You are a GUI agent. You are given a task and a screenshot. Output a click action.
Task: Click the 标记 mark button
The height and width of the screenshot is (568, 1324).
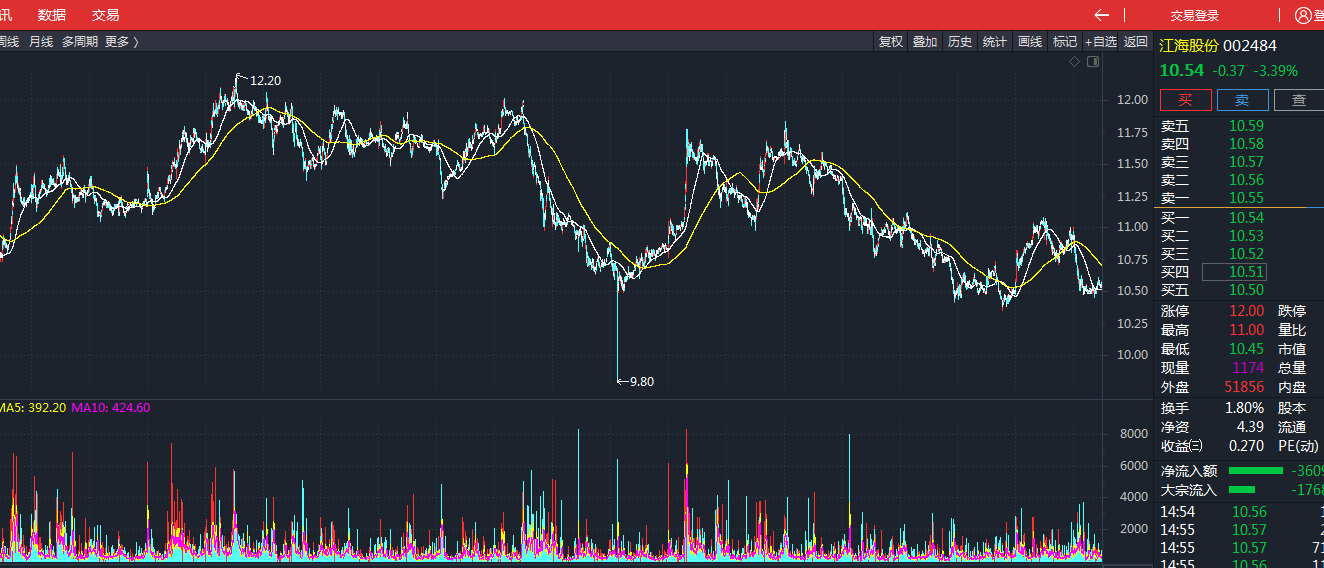(x=1065, y=42)
